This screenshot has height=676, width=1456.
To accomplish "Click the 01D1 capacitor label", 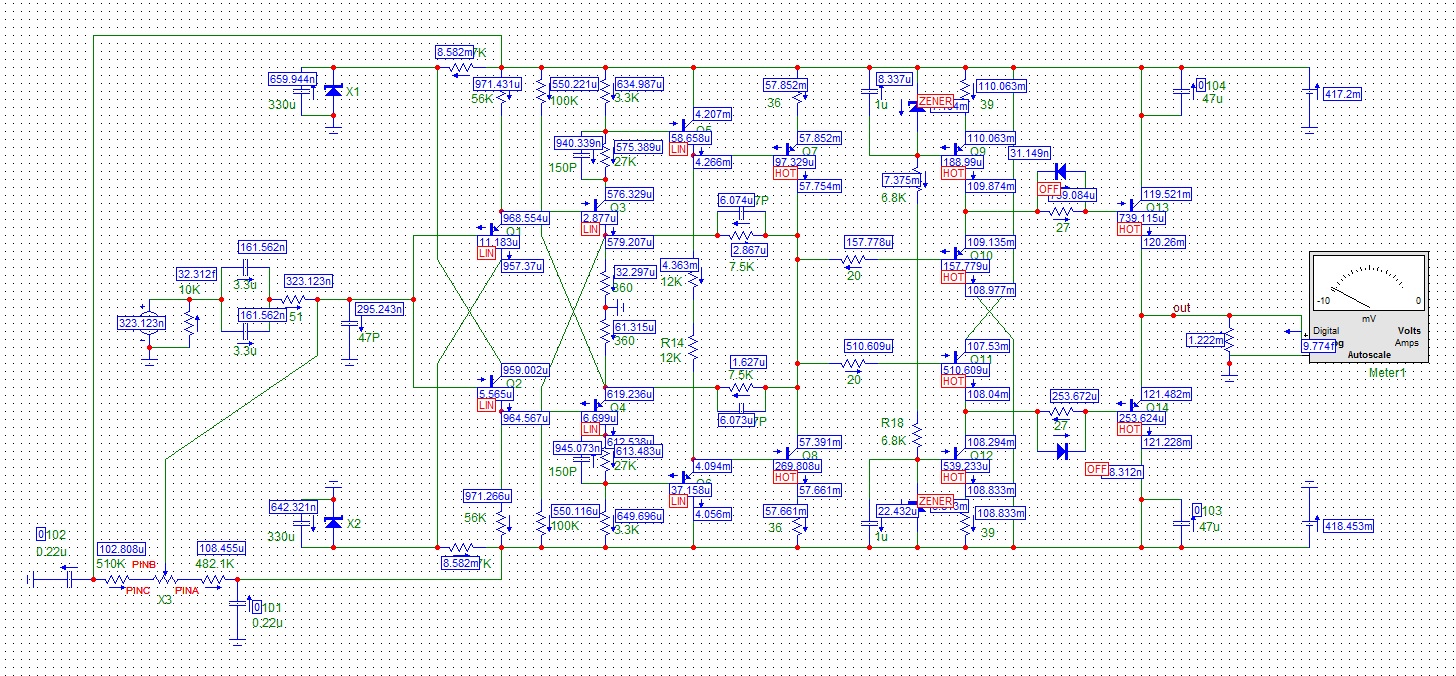I will [x=269, y=607].
